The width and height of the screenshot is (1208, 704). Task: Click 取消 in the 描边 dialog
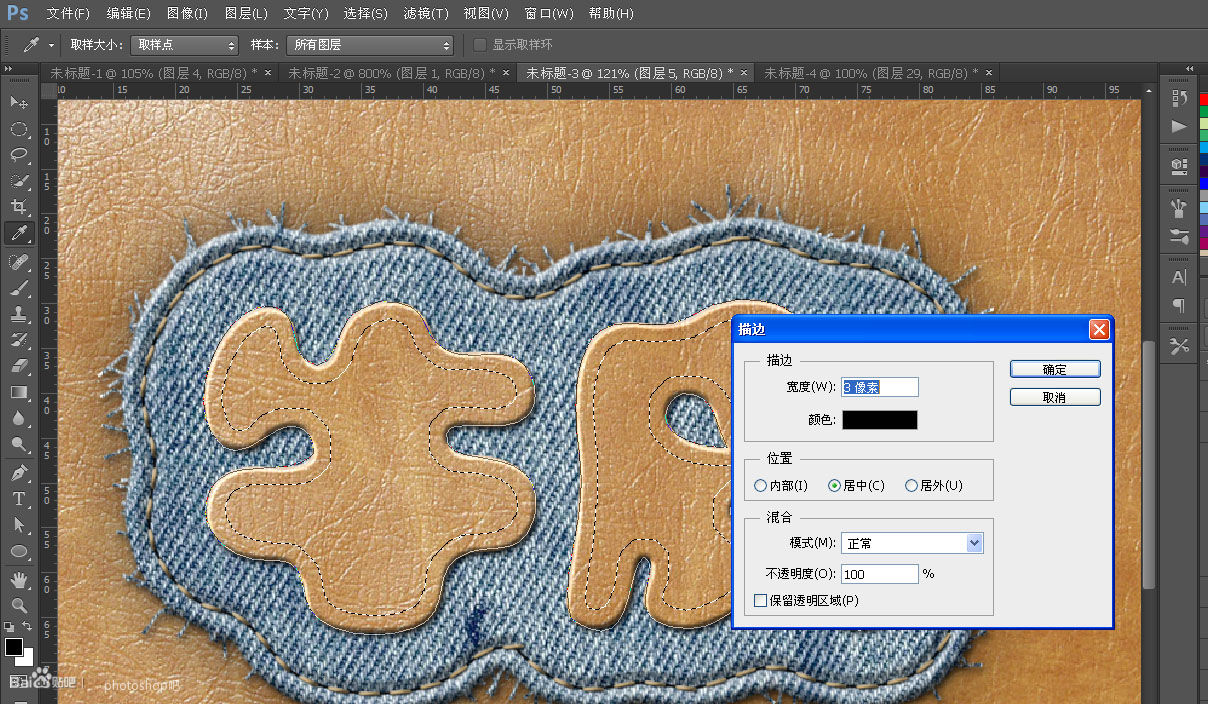pos(1055,397)
